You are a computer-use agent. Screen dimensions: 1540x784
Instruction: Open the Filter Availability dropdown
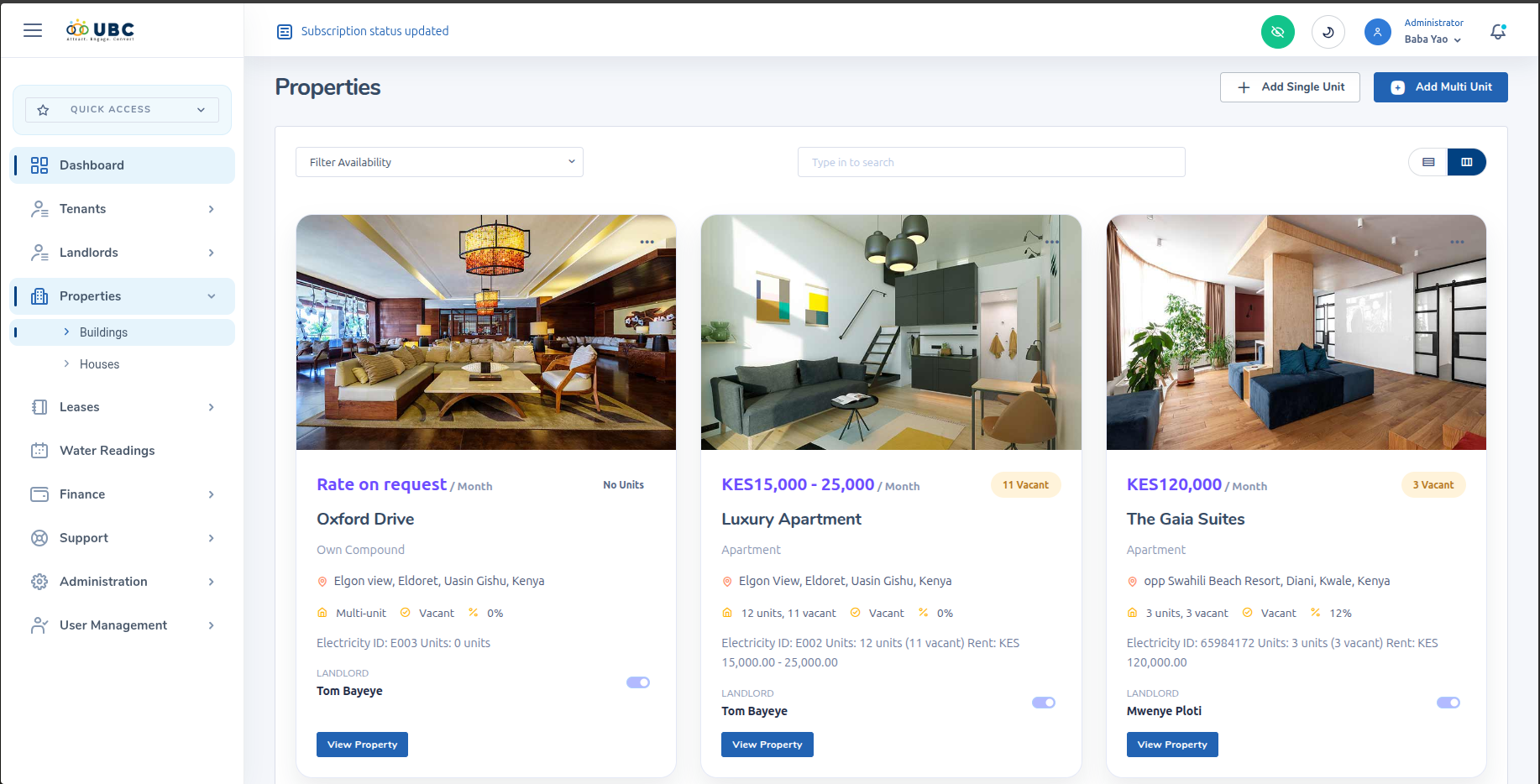pyautogui.click(x=438, y=162)
